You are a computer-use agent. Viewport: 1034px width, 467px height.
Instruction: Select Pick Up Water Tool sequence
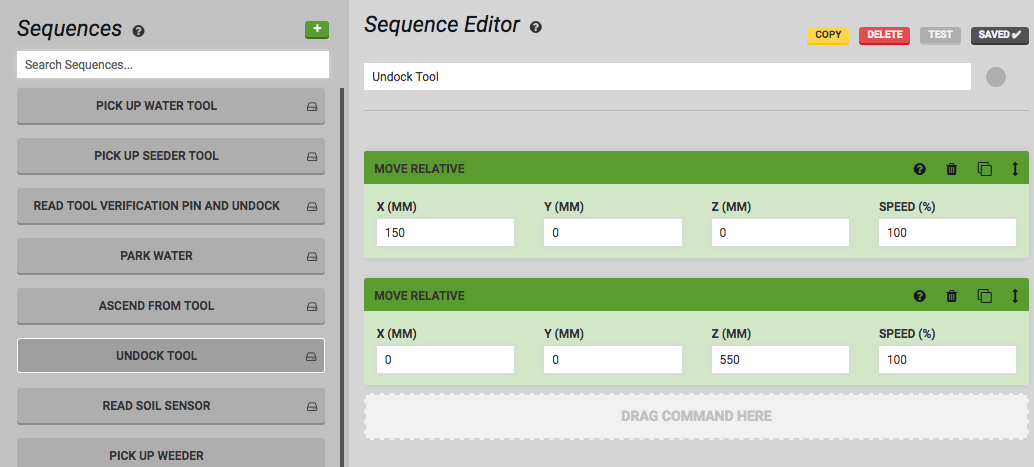171,106
